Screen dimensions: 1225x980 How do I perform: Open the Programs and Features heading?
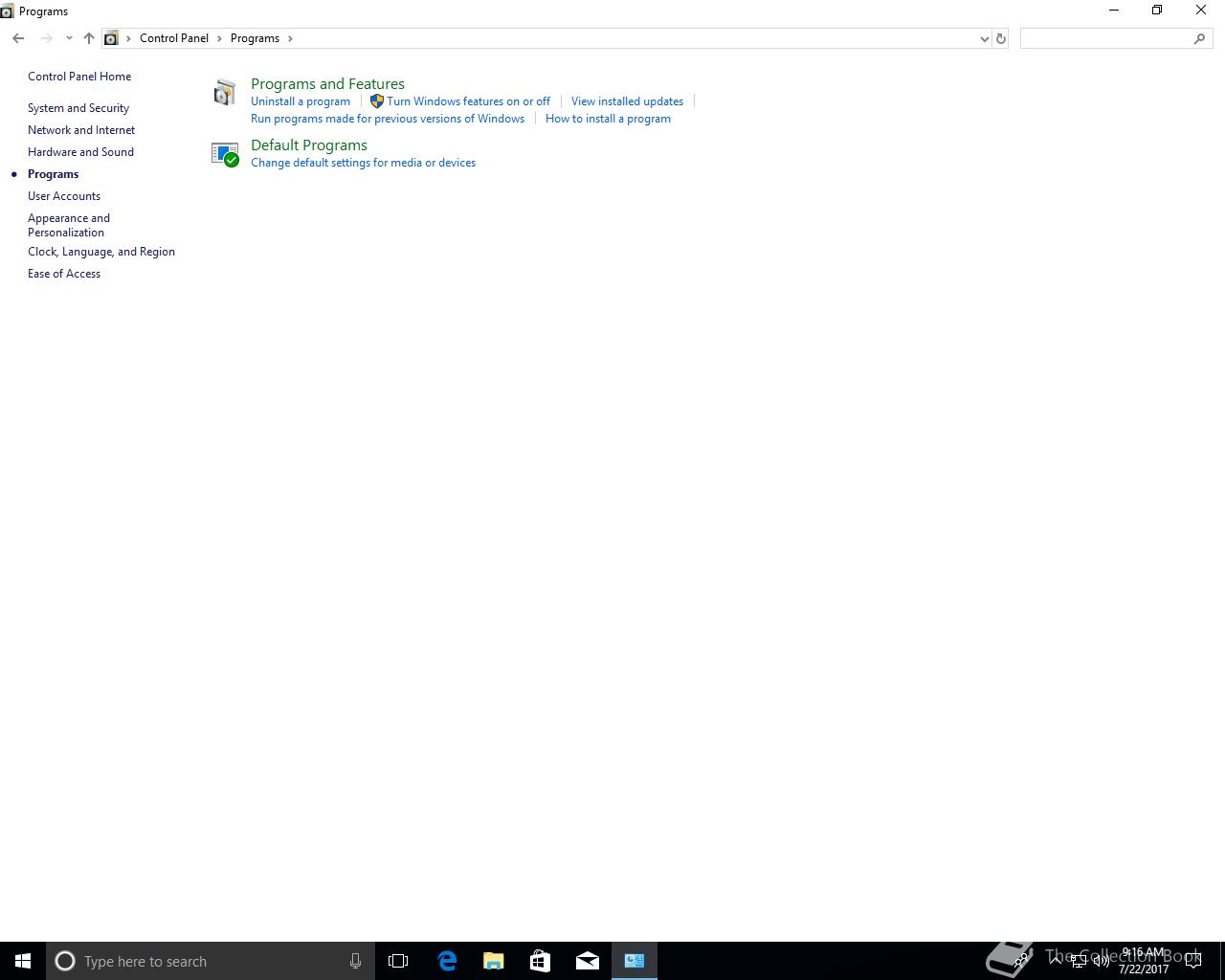[327, 84]
